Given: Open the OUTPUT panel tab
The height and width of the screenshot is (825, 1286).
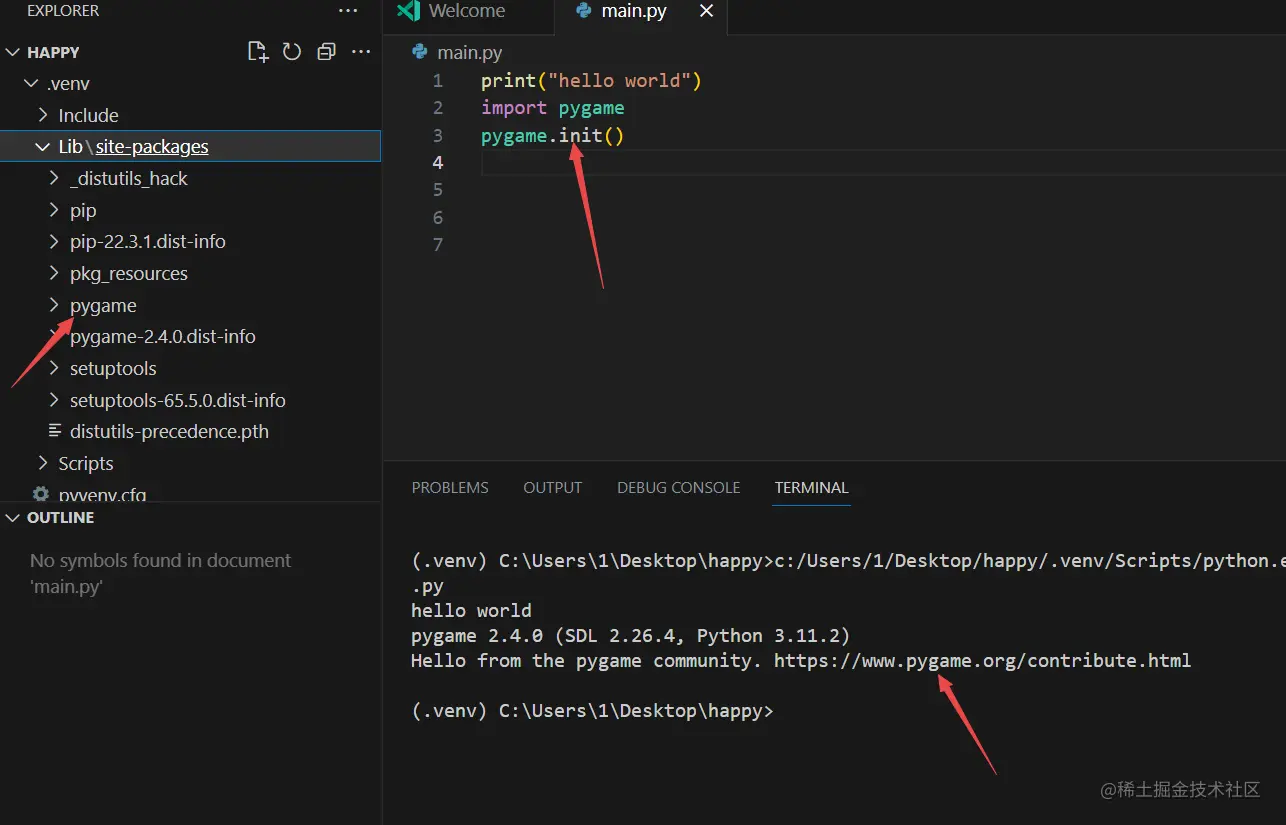Looking at the screenshot, I should (552, 488).
